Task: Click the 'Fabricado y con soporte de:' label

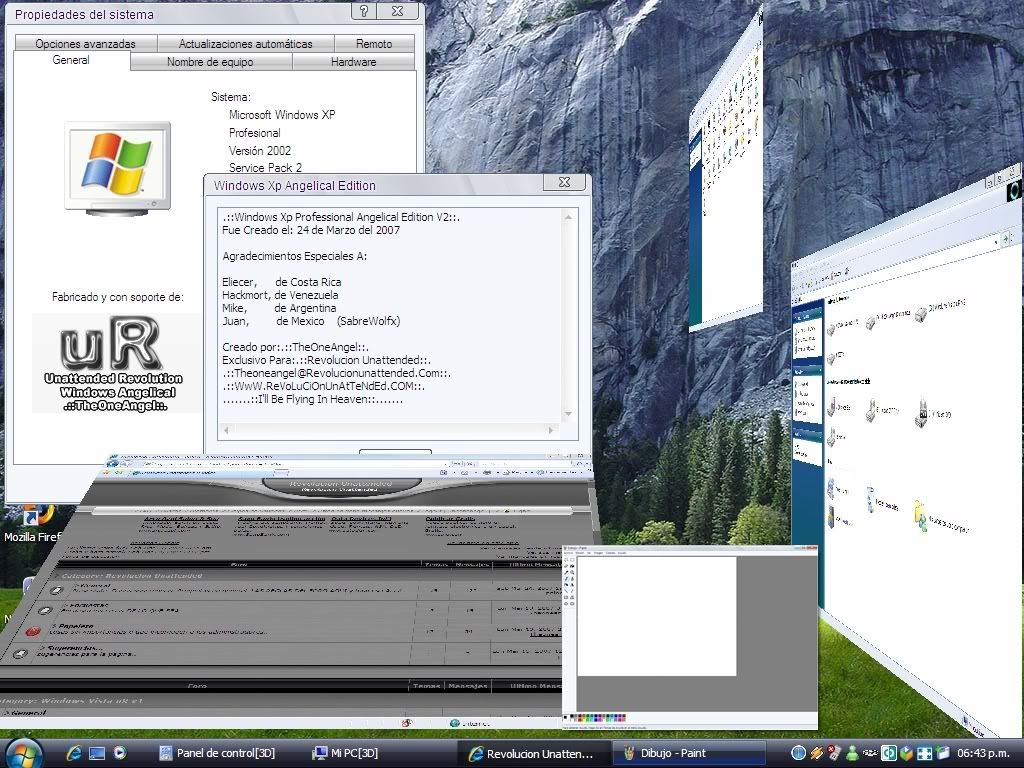Action: pyautogui.click(x=118, y=297)
